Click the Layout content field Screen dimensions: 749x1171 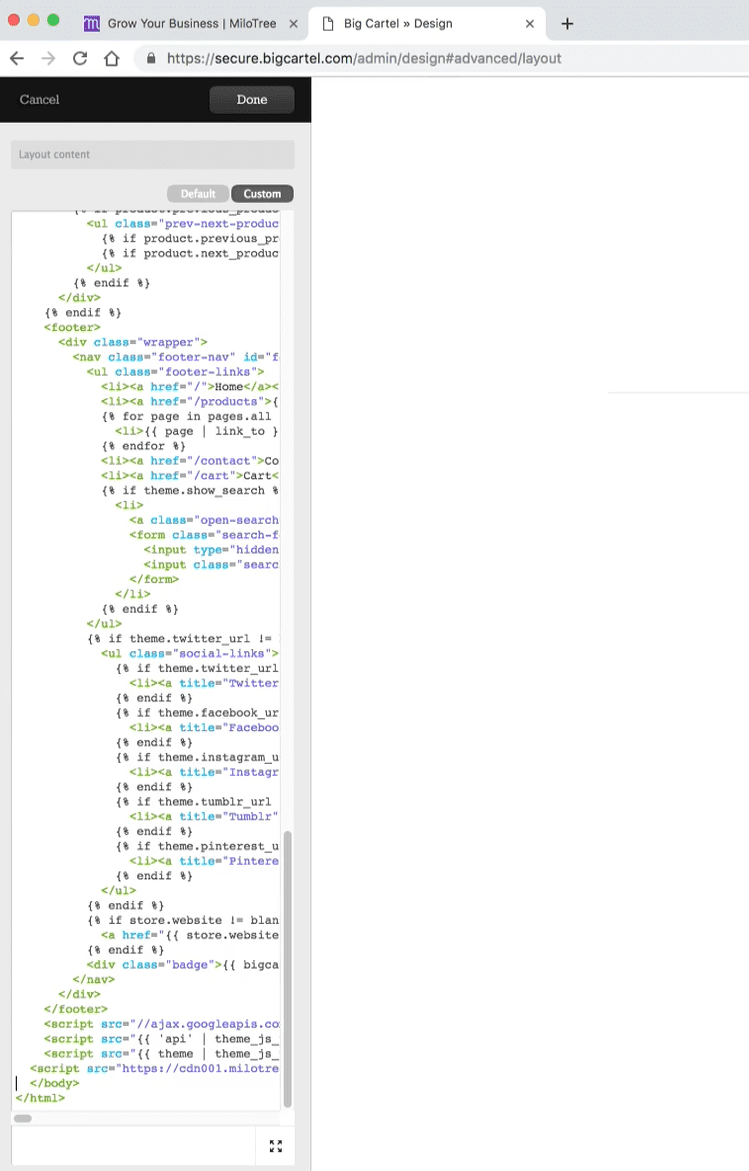(152, 154)
